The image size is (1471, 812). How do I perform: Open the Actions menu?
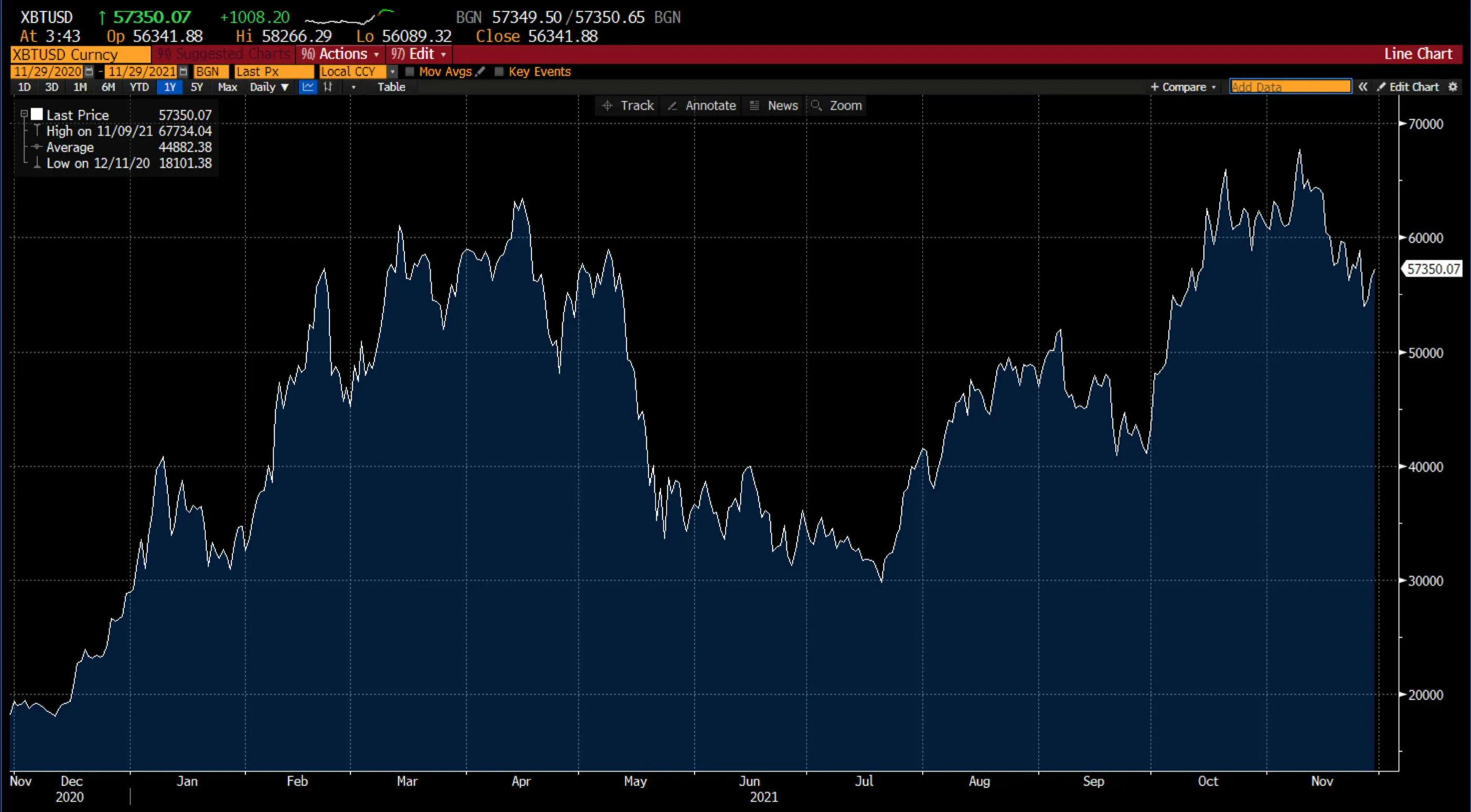pos(340,54)
